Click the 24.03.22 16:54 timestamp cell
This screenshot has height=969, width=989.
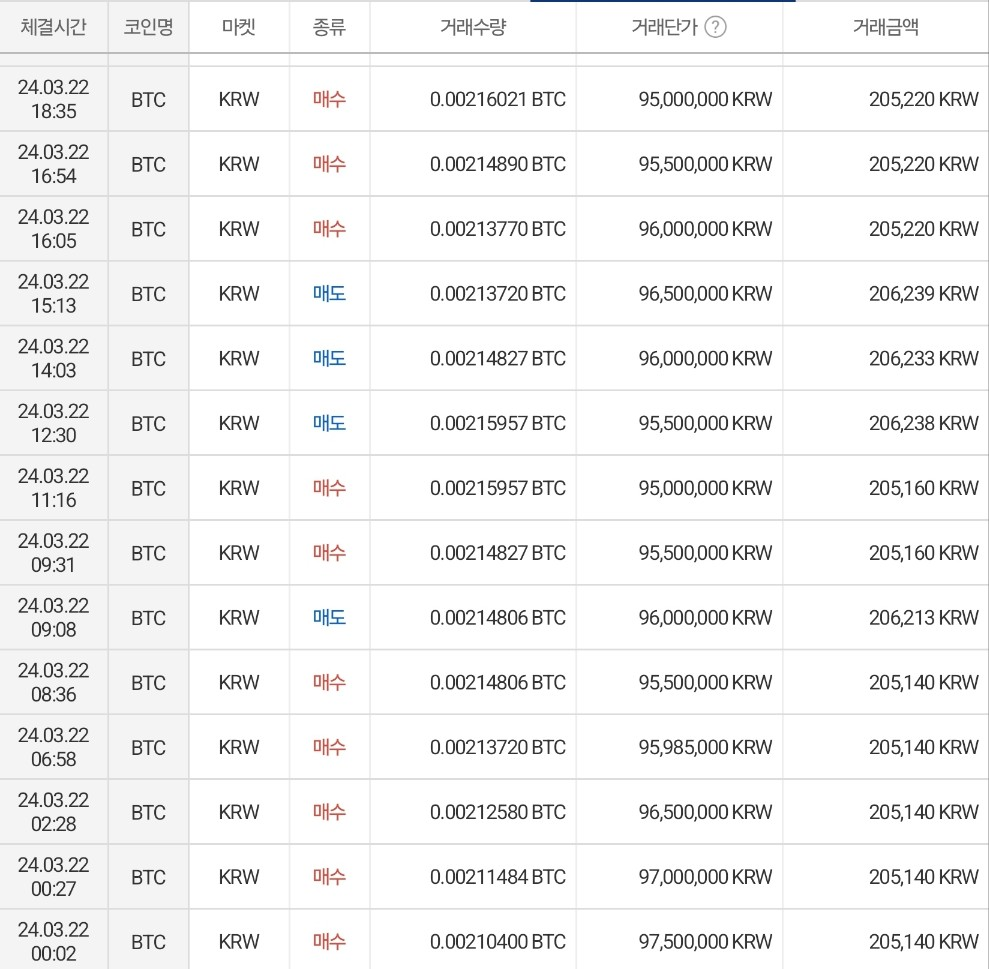tap(54, 164)
